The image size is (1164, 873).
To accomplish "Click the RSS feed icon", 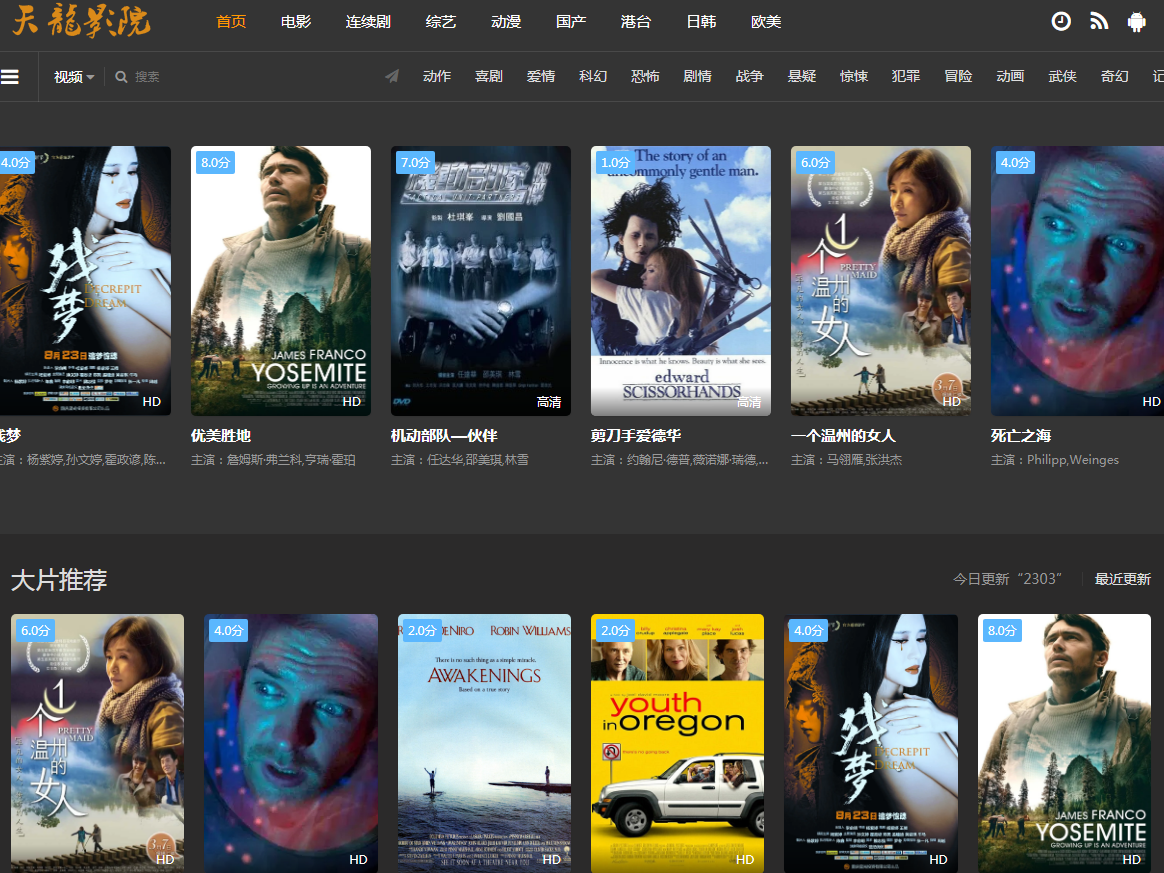I will coord(1099,21).
